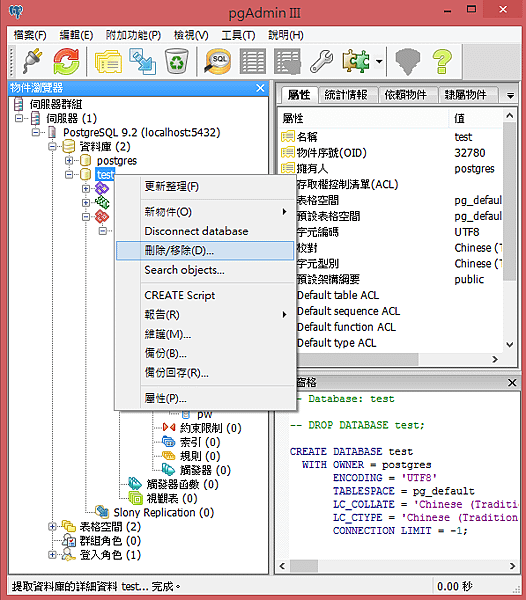
Task: Open the 說明(H) menu
Action: coord(285,35)
